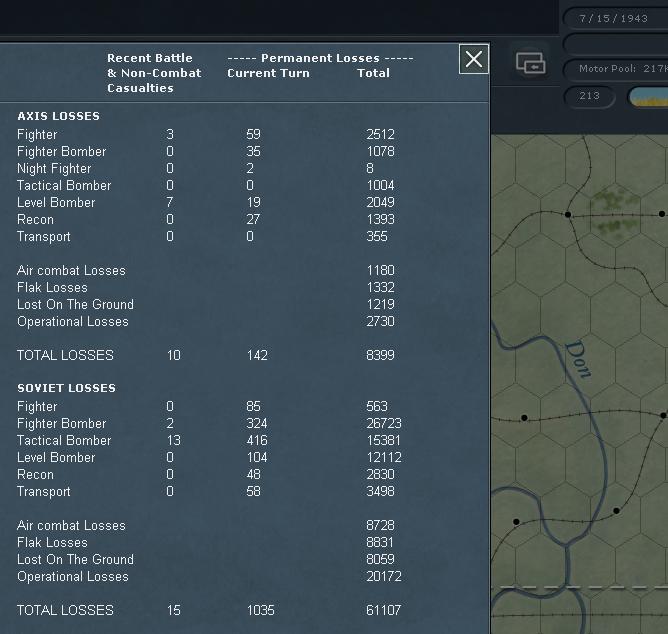
Task: Click Axis Fighter current turn 59
Action: (253, 134)
